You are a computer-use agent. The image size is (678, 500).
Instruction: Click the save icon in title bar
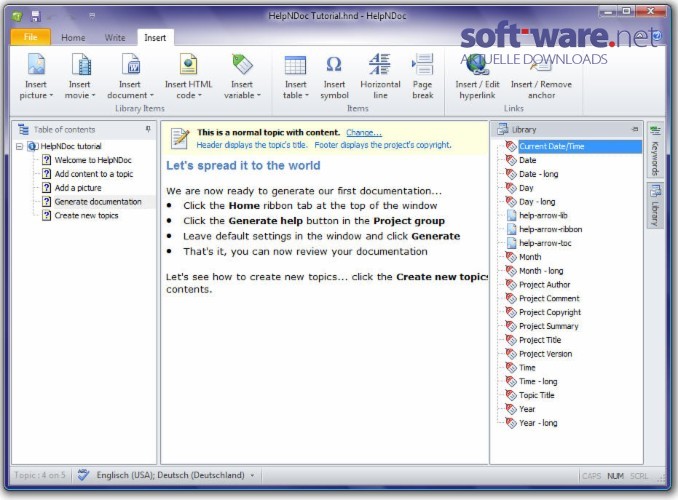point(36,16)
